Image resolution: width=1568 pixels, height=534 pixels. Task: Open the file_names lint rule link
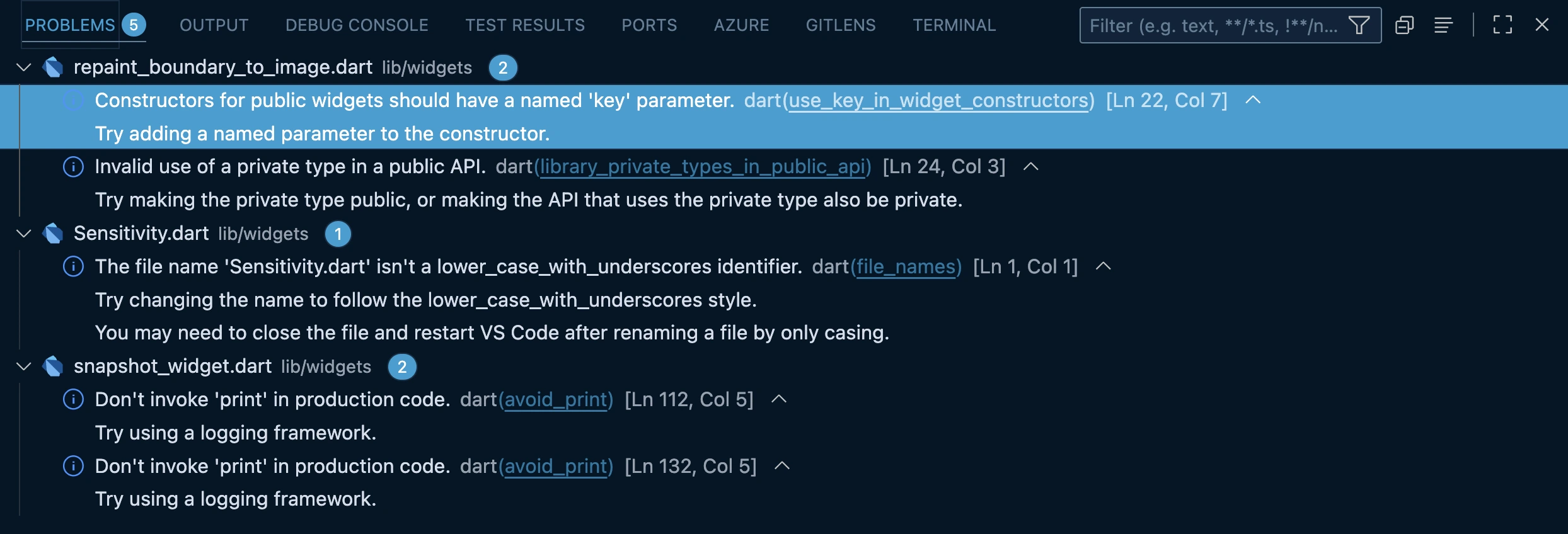click(906, 267)
